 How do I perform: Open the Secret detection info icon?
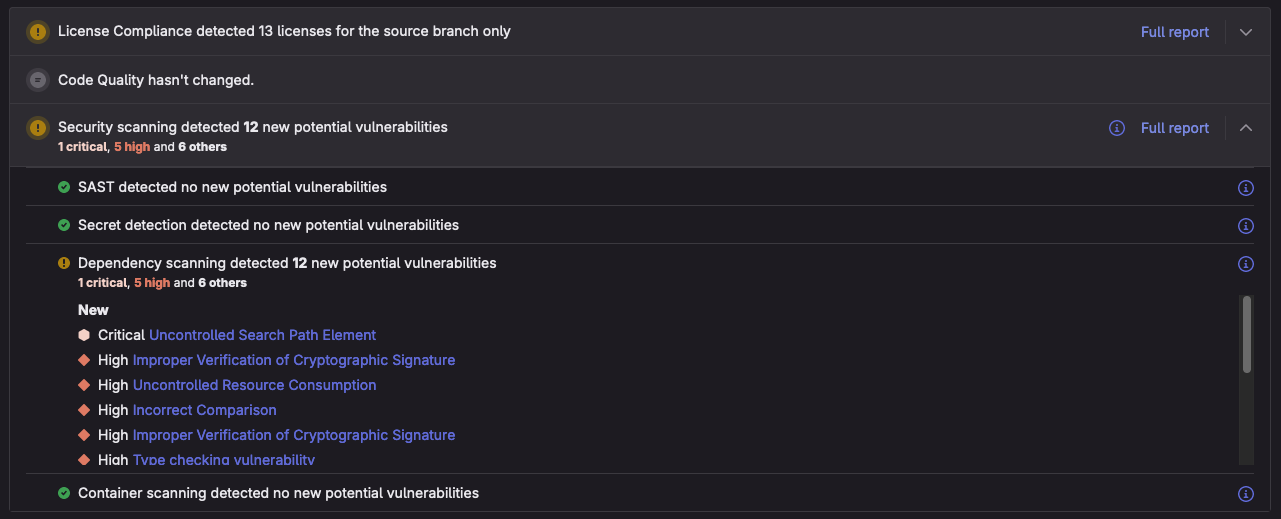(x=1246, y=226)
